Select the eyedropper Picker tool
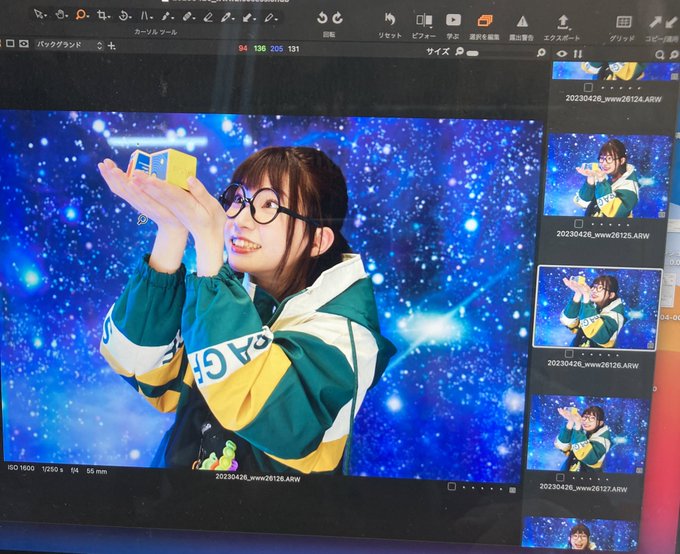Viewport: 680px width, 554px height. [226, 17]
